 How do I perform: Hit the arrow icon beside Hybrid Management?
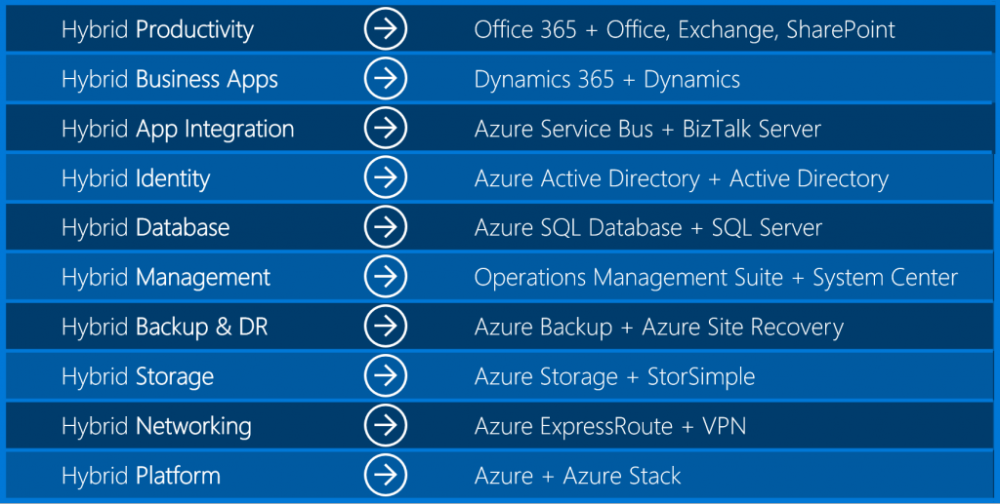385,277
